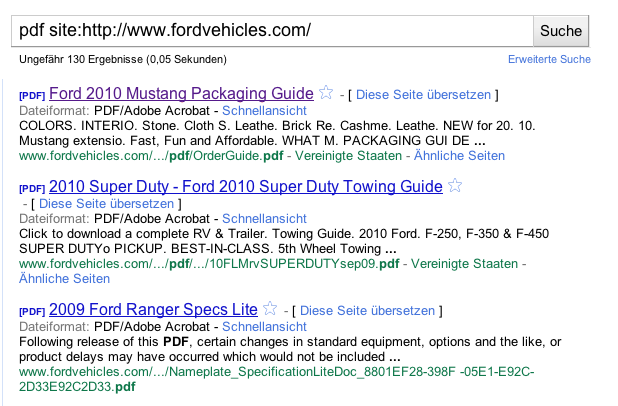Click the 'Following release of this PDF' snippet
The image size is (618, 406).
290,349
